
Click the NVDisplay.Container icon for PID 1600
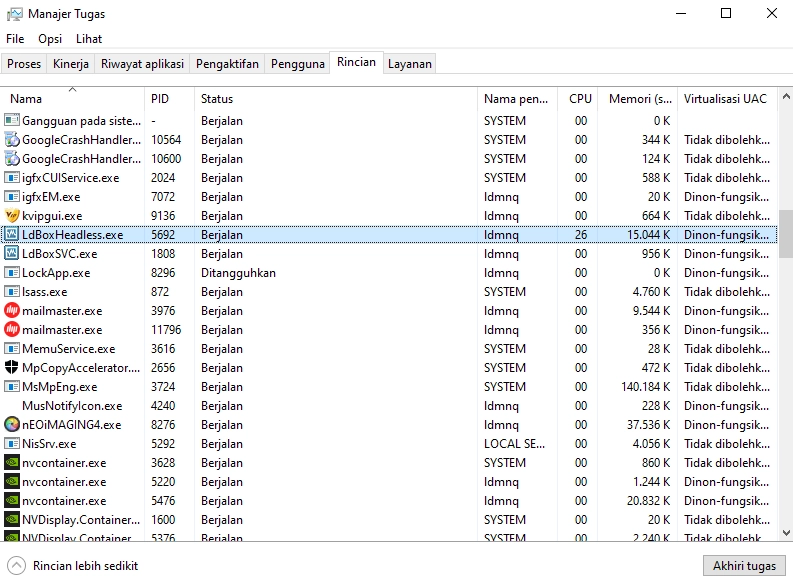click(12, 520)
